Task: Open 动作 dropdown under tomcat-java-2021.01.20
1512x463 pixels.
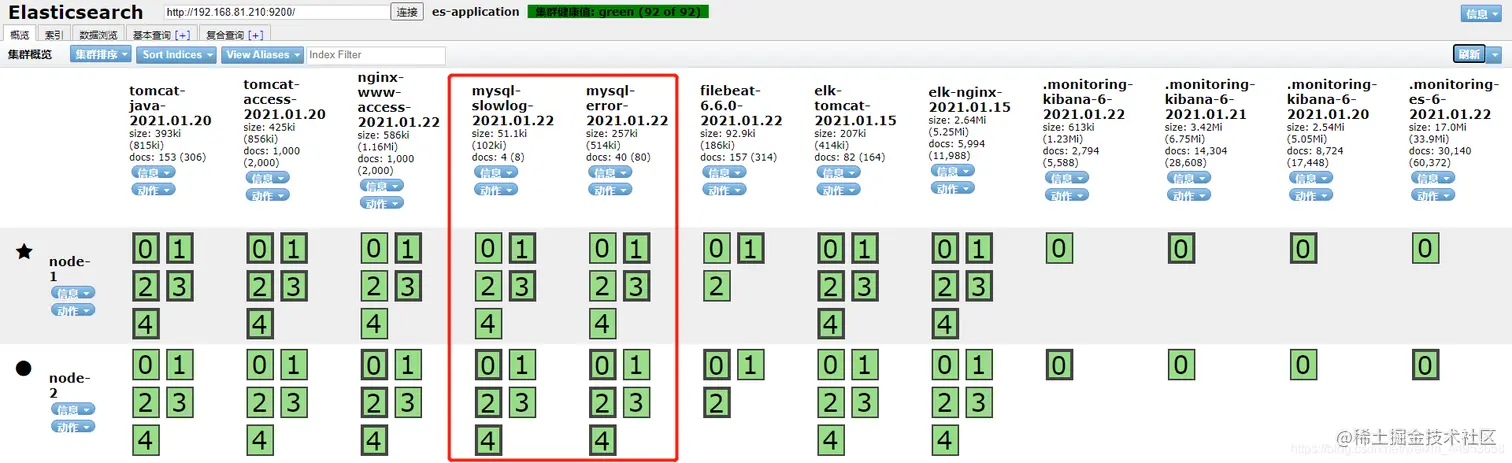Action: (x=153, y=189)
